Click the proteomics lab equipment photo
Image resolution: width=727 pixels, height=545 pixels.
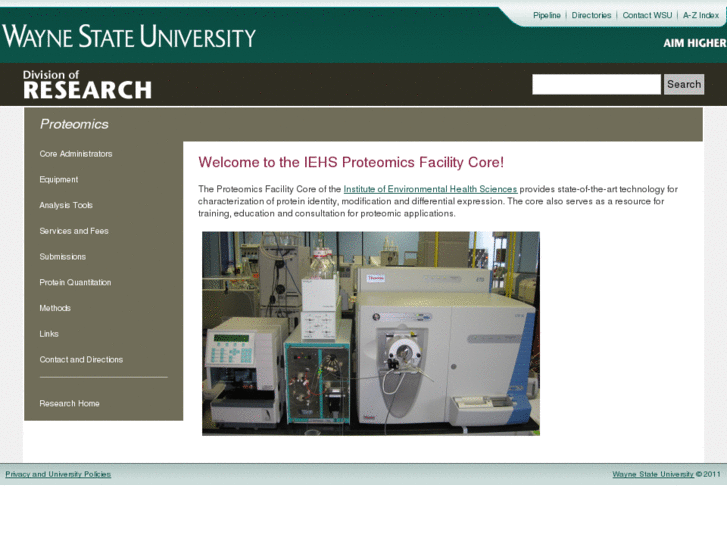tap(371, 333)
